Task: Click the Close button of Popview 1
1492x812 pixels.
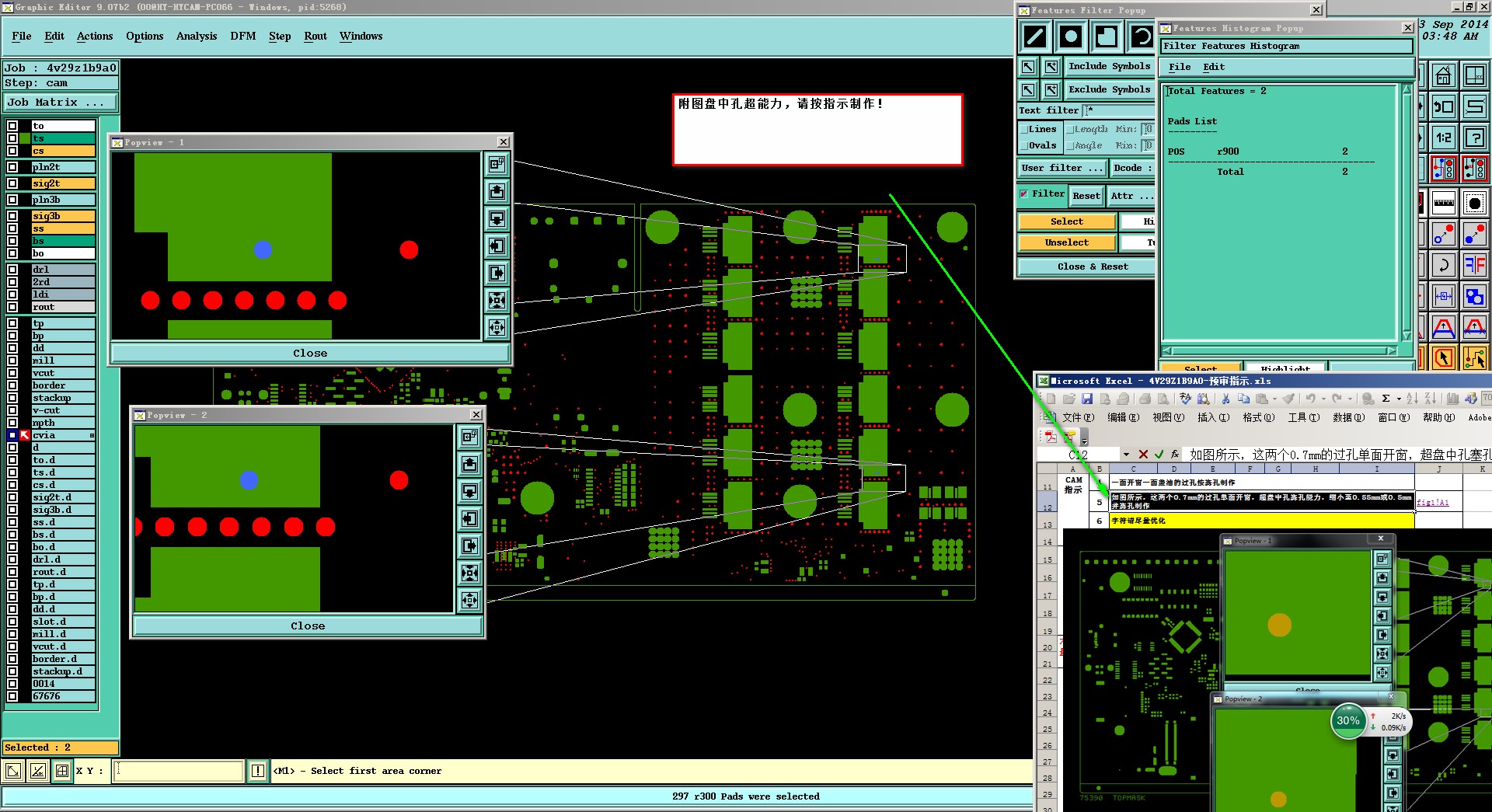Action: click(x=310, y=354)
